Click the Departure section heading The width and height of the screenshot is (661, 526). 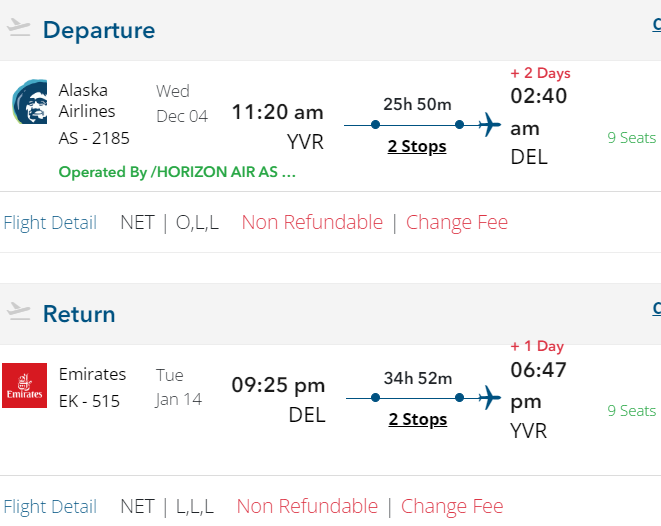(99, 30)
